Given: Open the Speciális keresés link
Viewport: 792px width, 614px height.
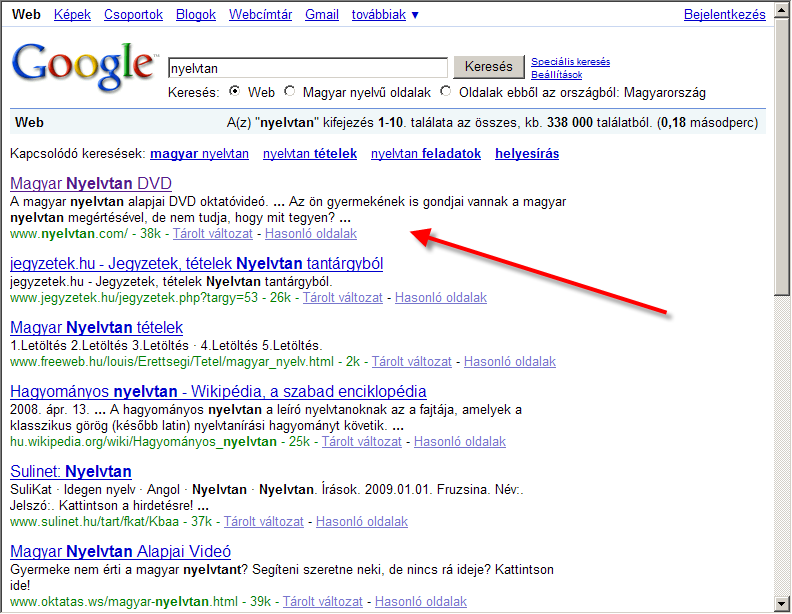Looking at the screenshot, I should (570, 62).
